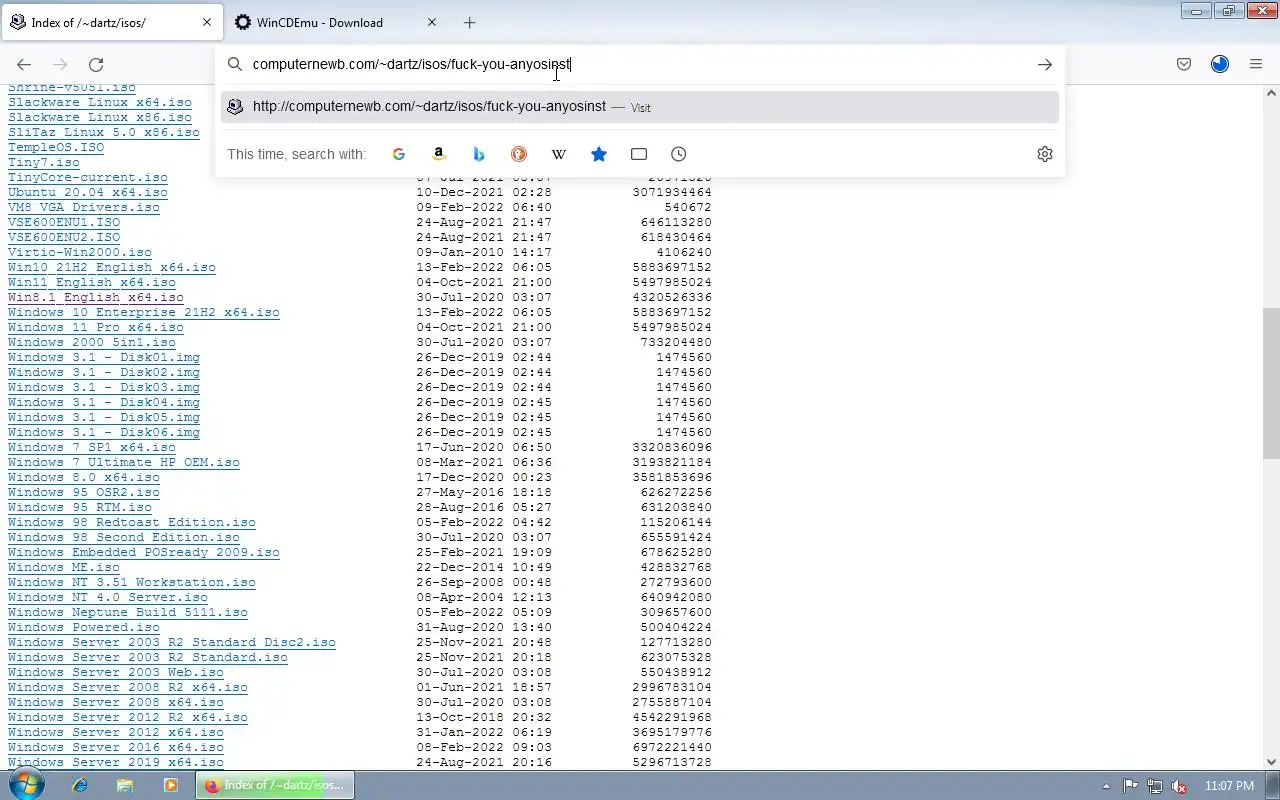Open the Tiny7.iso link
The width and height of the screenshot is (1280, 800).
44,162
